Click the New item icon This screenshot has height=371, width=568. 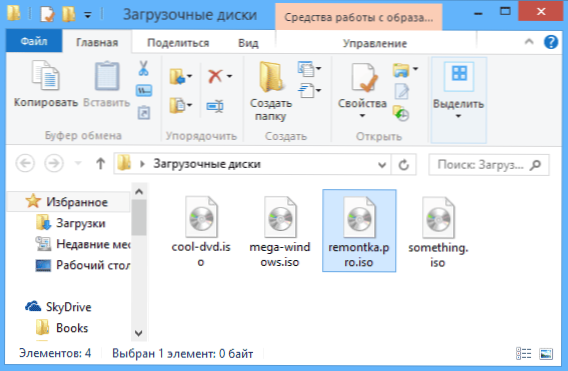pos(306,69)
